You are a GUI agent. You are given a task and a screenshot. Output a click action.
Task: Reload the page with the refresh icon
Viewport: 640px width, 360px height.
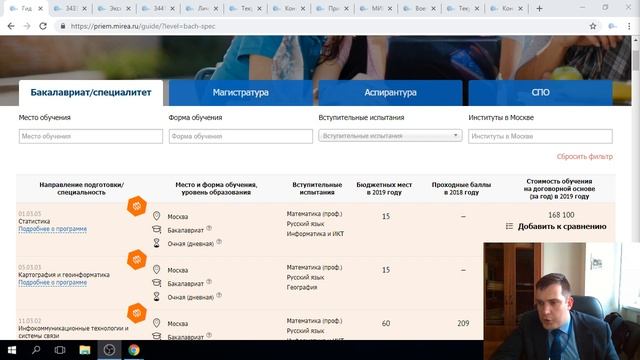pos(43,26)
